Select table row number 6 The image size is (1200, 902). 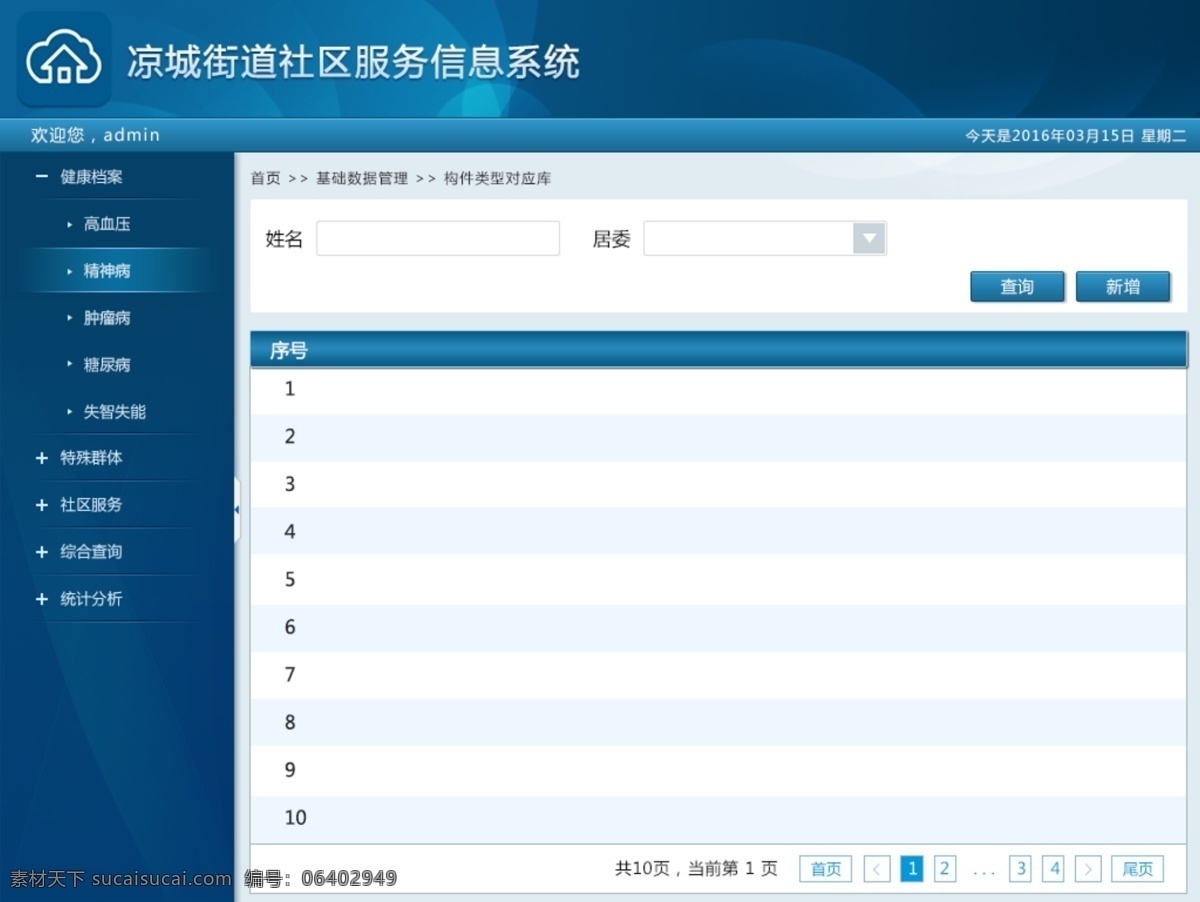pos(718,628)
